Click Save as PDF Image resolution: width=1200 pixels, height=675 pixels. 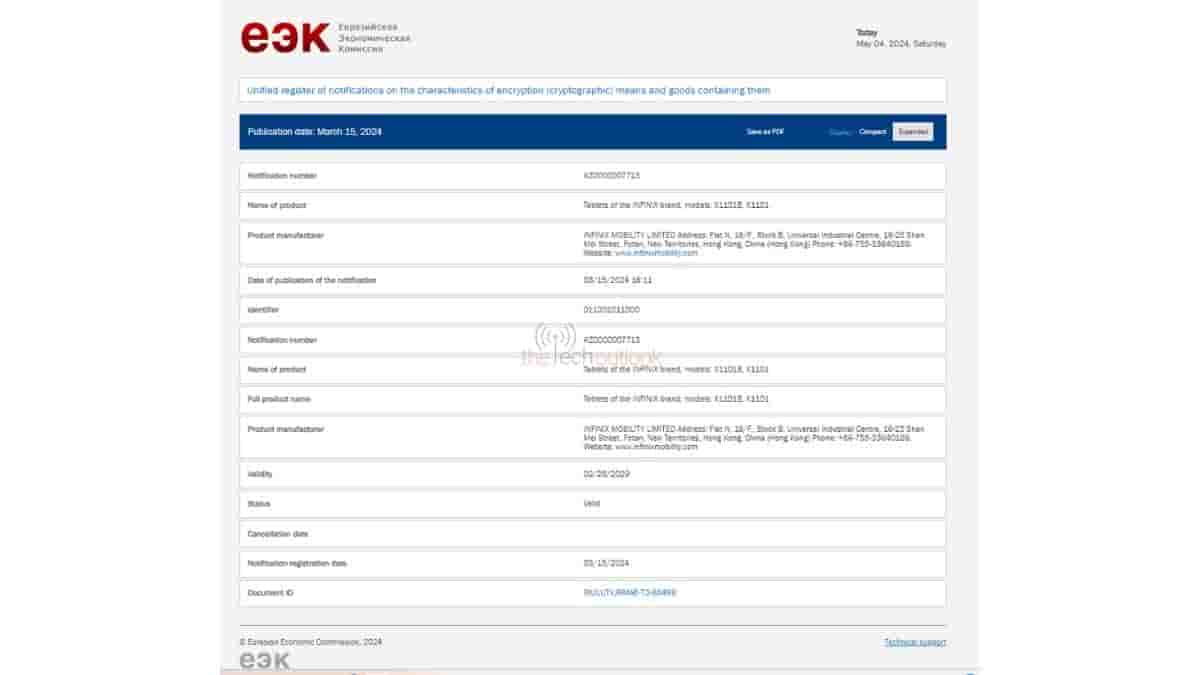point(765,132)
